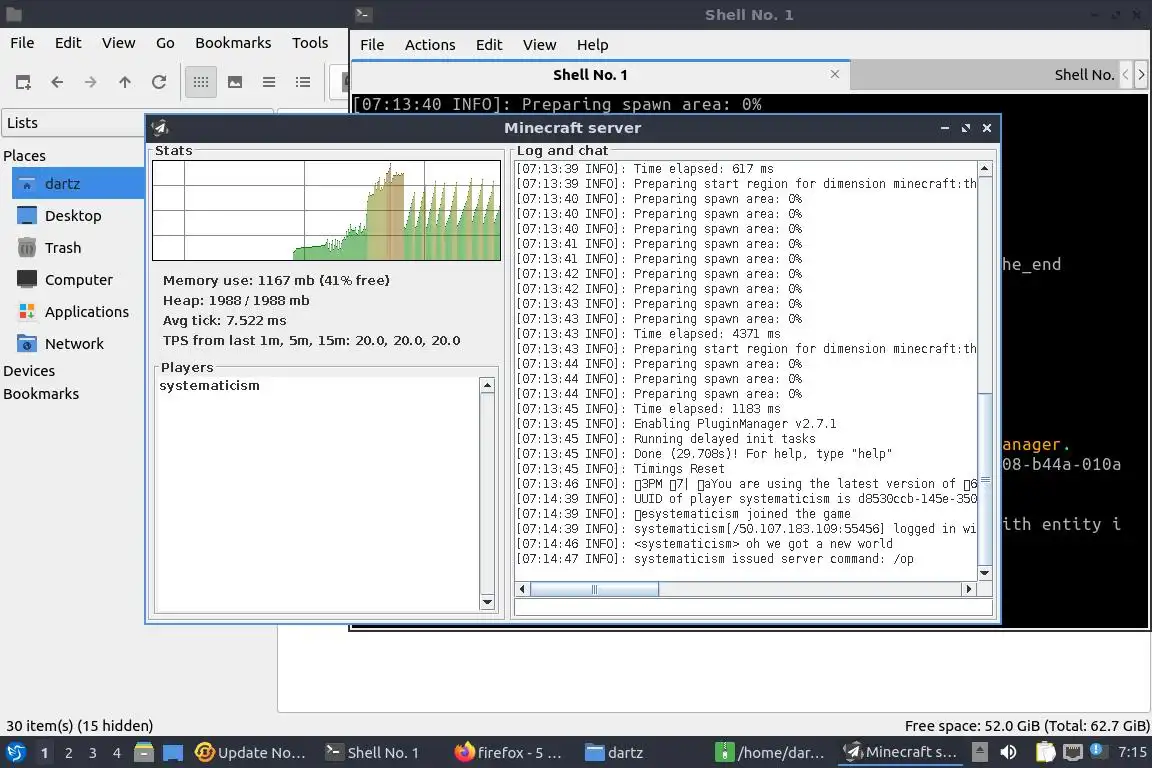The height and width of the screenshot is (768, 1152).
Task: Click log horizontal scrollbar left arrow
Action: [522, 589]
